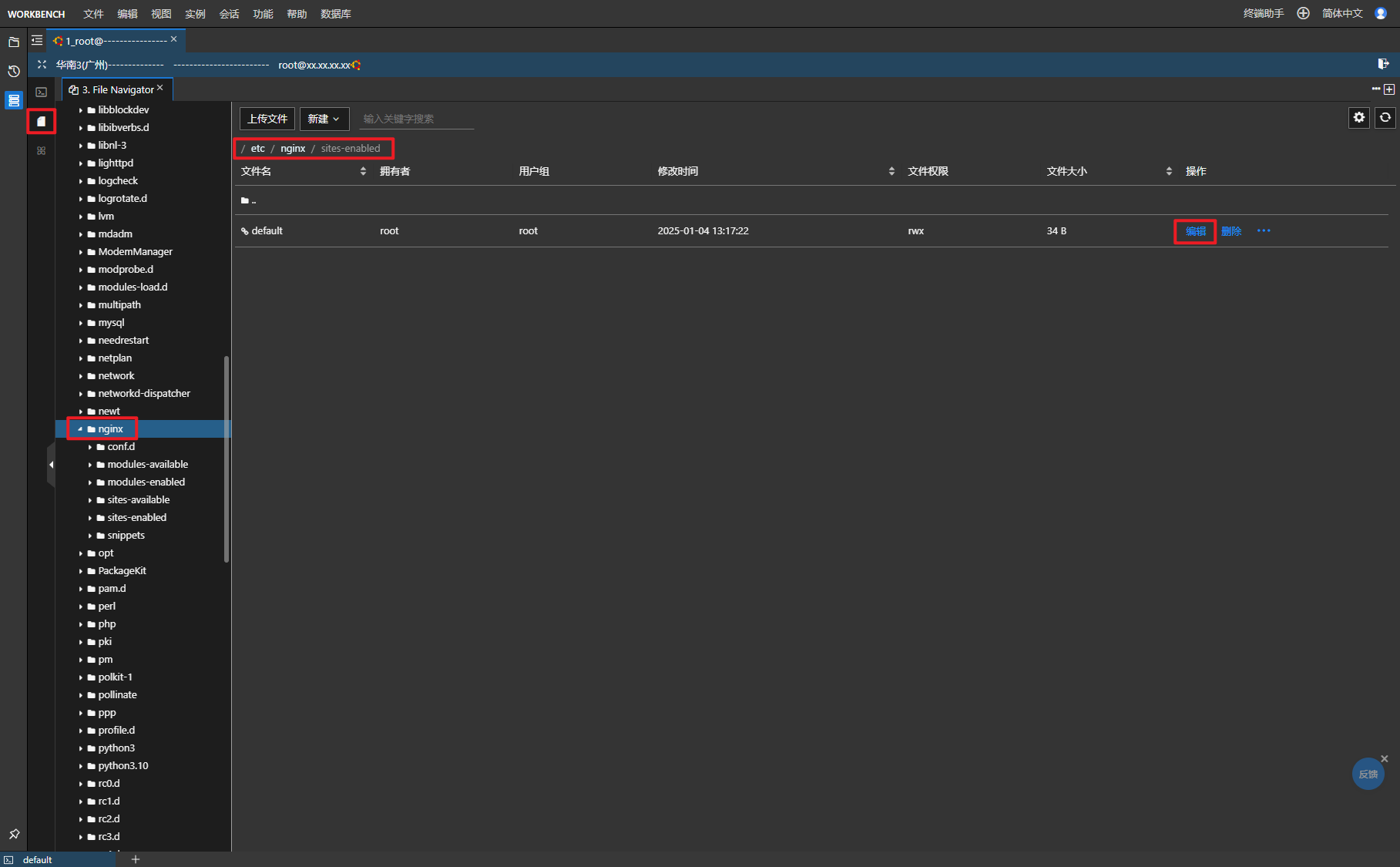The image size is (1400, 867).
Task: Close the File Navigator tab
Action: tap(160, 88)
